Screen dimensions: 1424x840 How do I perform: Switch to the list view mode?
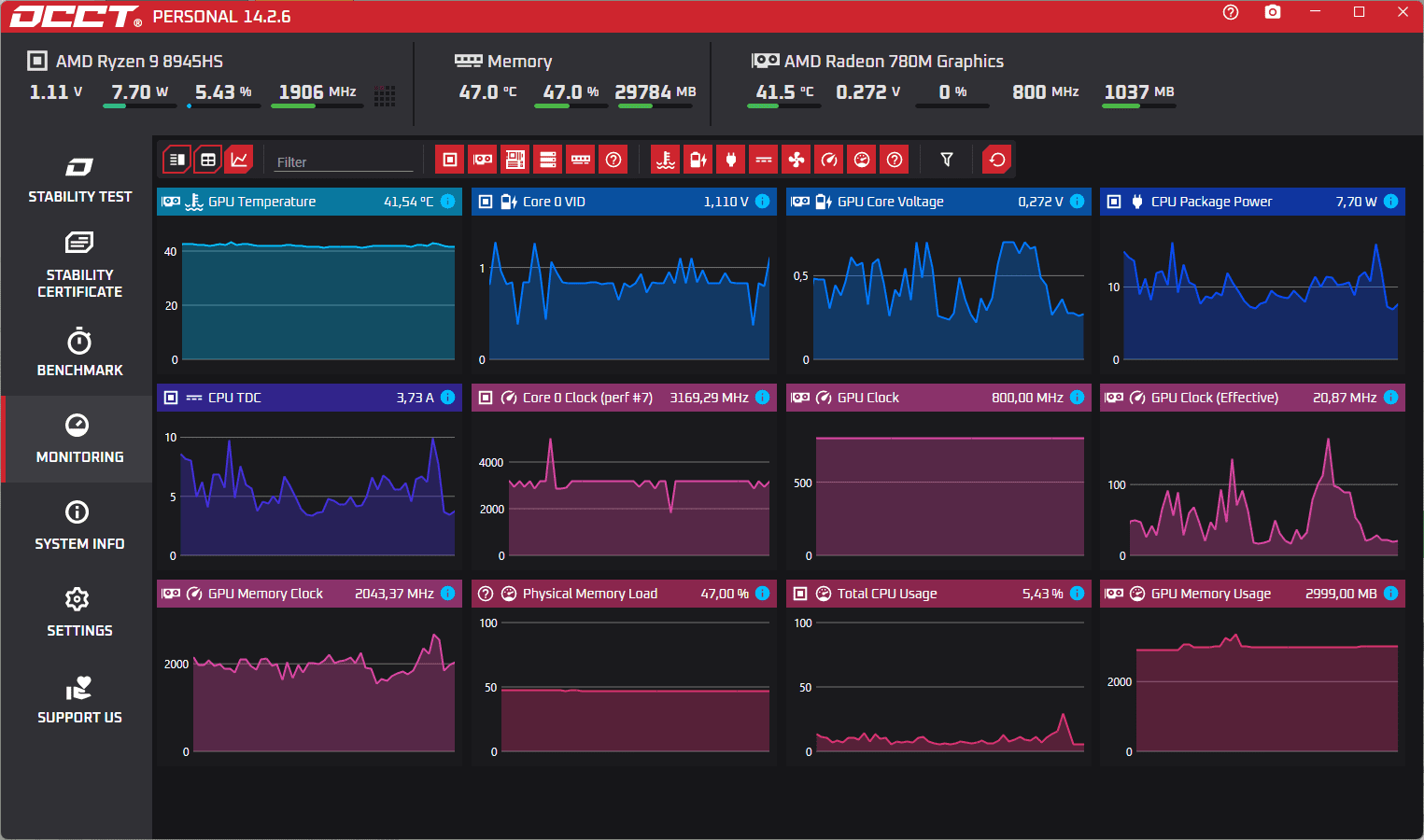tap(176, 160)
